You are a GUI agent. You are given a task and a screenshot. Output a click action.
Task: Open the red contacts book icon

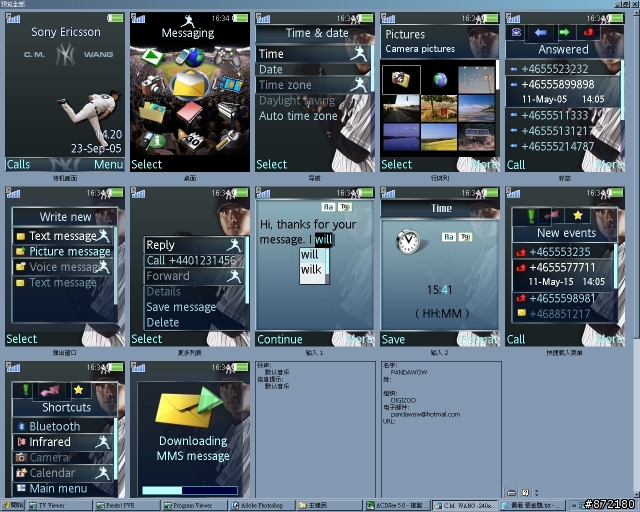189,112
